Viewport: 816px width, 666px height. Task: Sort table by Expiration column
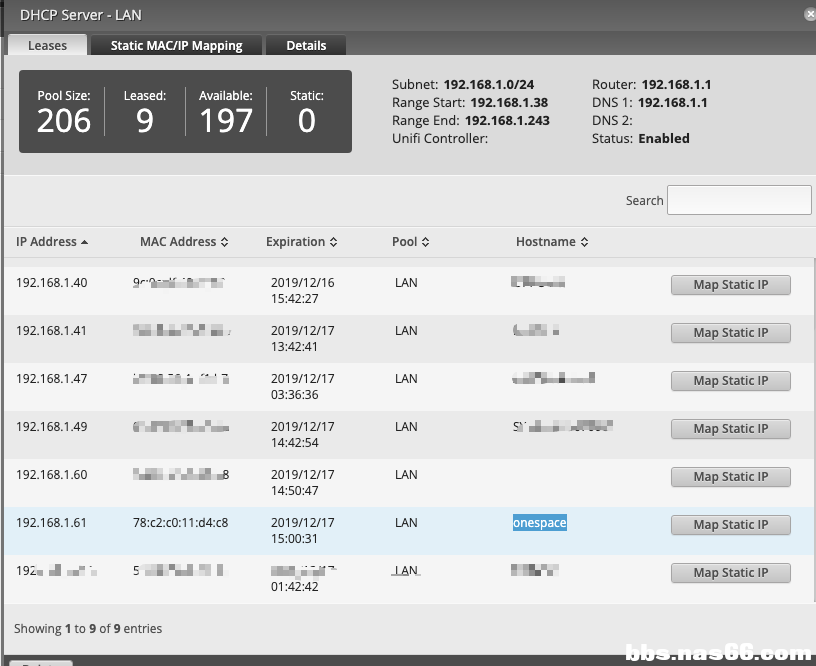301,242
